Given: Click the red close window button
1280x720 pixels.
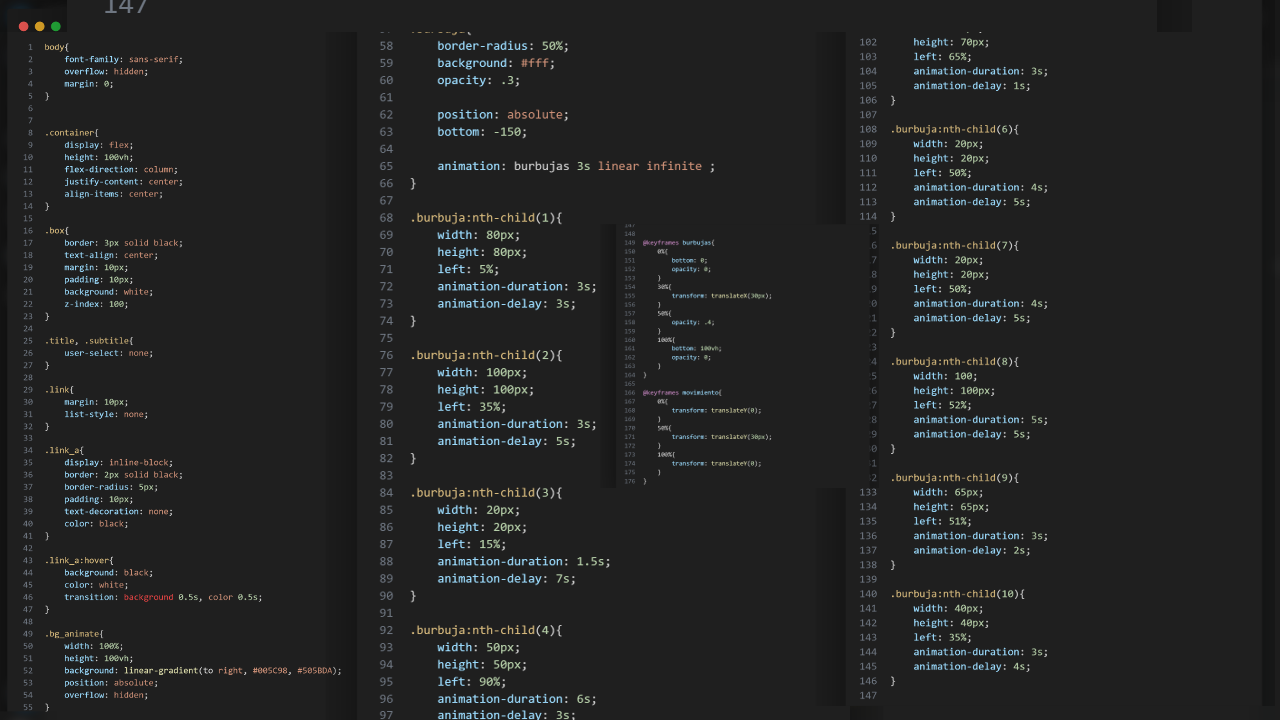Looking at the screenshot, I should point(24,27).
